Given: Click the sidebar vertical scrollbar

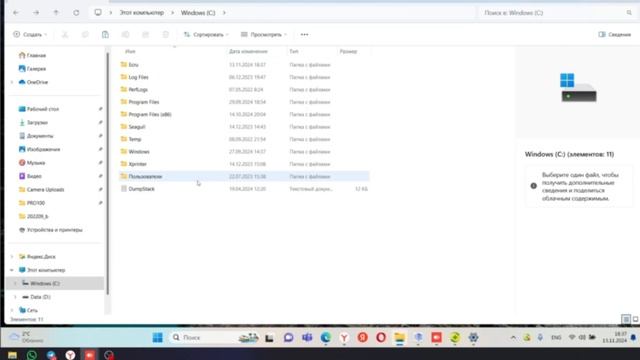Looking at the screenshot, I should 108,173.
